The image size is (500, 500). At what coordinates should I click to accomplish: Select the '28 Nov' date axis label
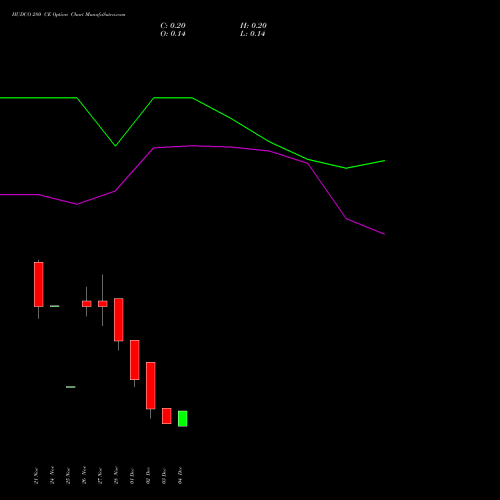pyautogui.click(x=116, y=475)
